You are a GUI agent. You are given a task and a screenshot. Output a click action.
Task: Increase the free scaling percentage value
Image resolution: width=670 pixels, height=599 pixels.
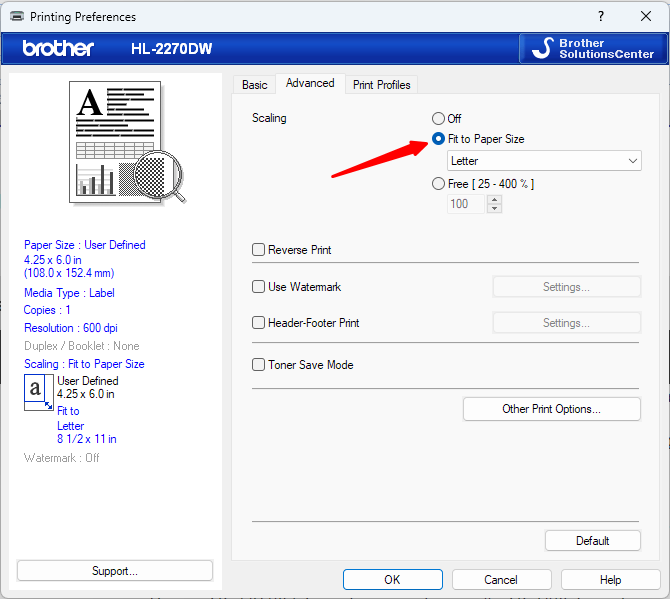click(x=494, y=200)
